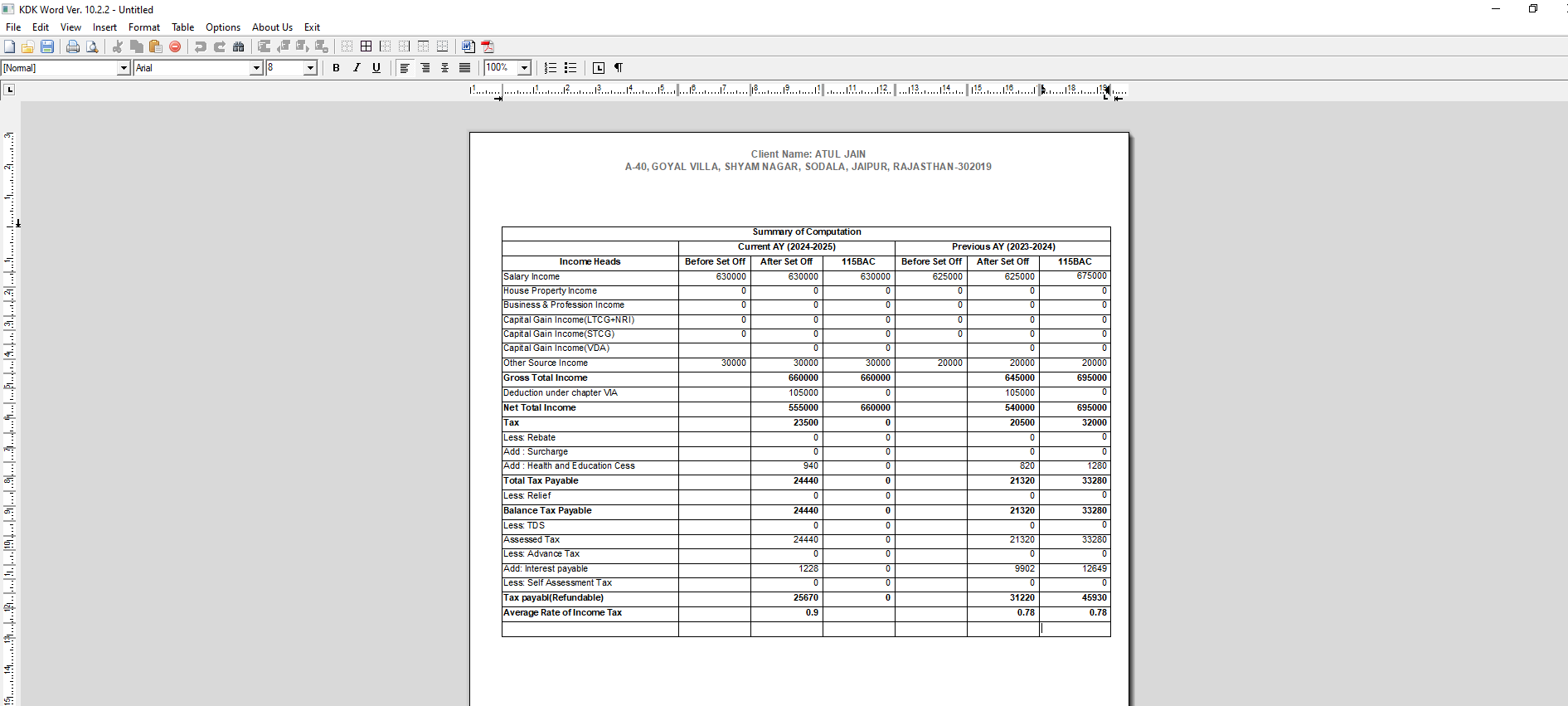Click the Open folder icon
Image resolution: width=1568 pixels, height=706 pixels.
28,46
